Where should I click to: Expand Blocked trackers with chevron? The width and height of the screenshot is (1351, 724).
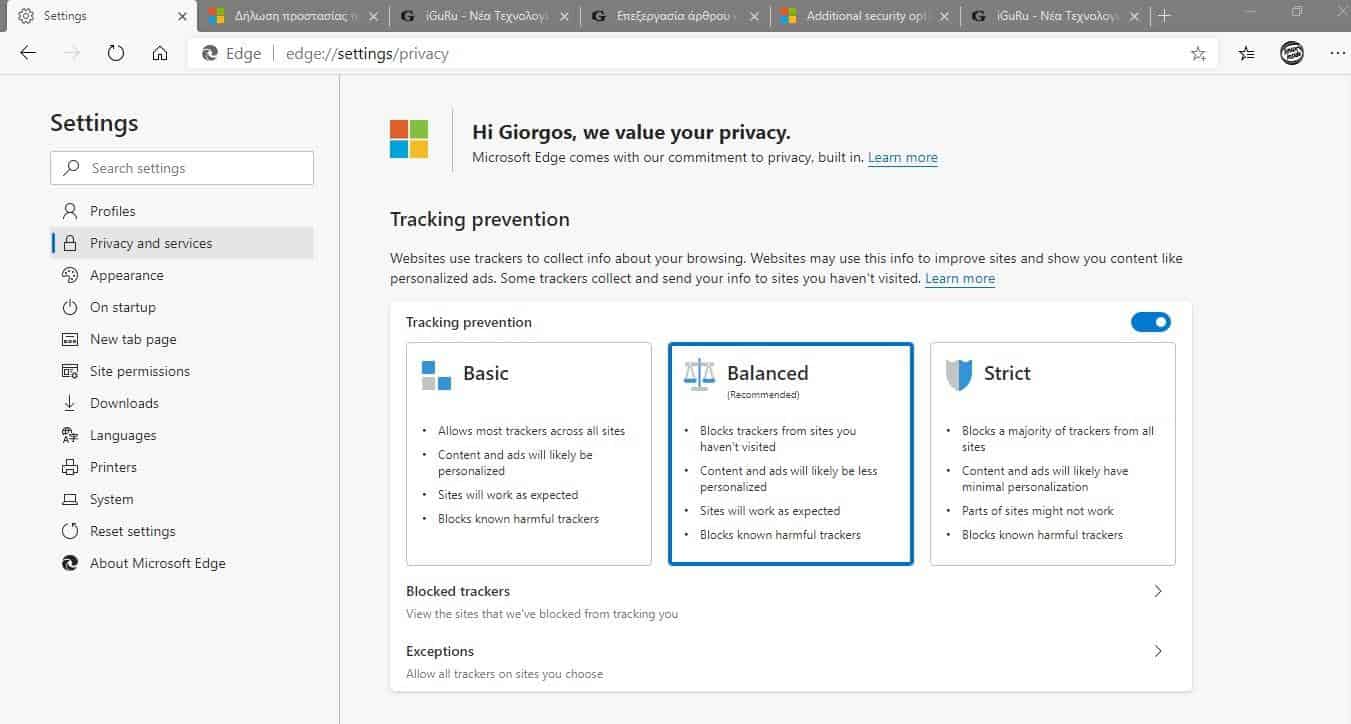pyautogui.click(x=1158, y=591)
